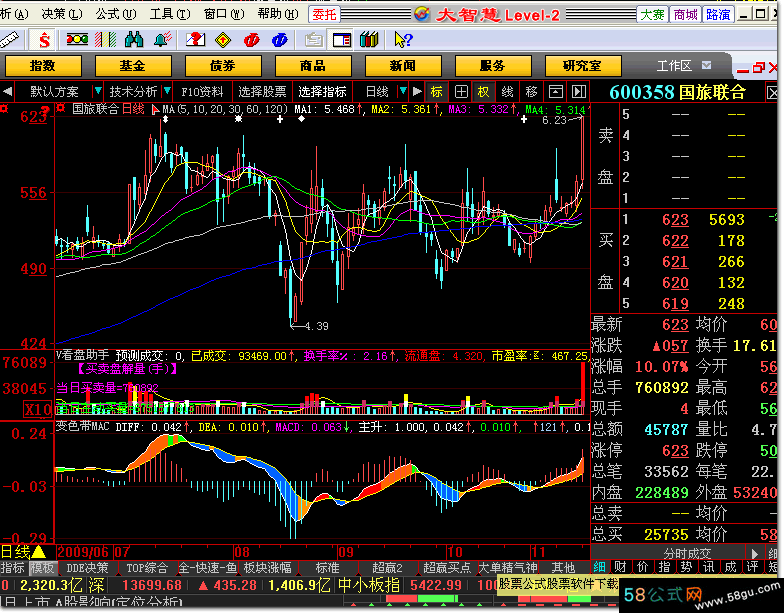This screenshot has height=613, width=784.
Task: Click the red gear icon beside 国旅联合 title
Action: (61, 108)
